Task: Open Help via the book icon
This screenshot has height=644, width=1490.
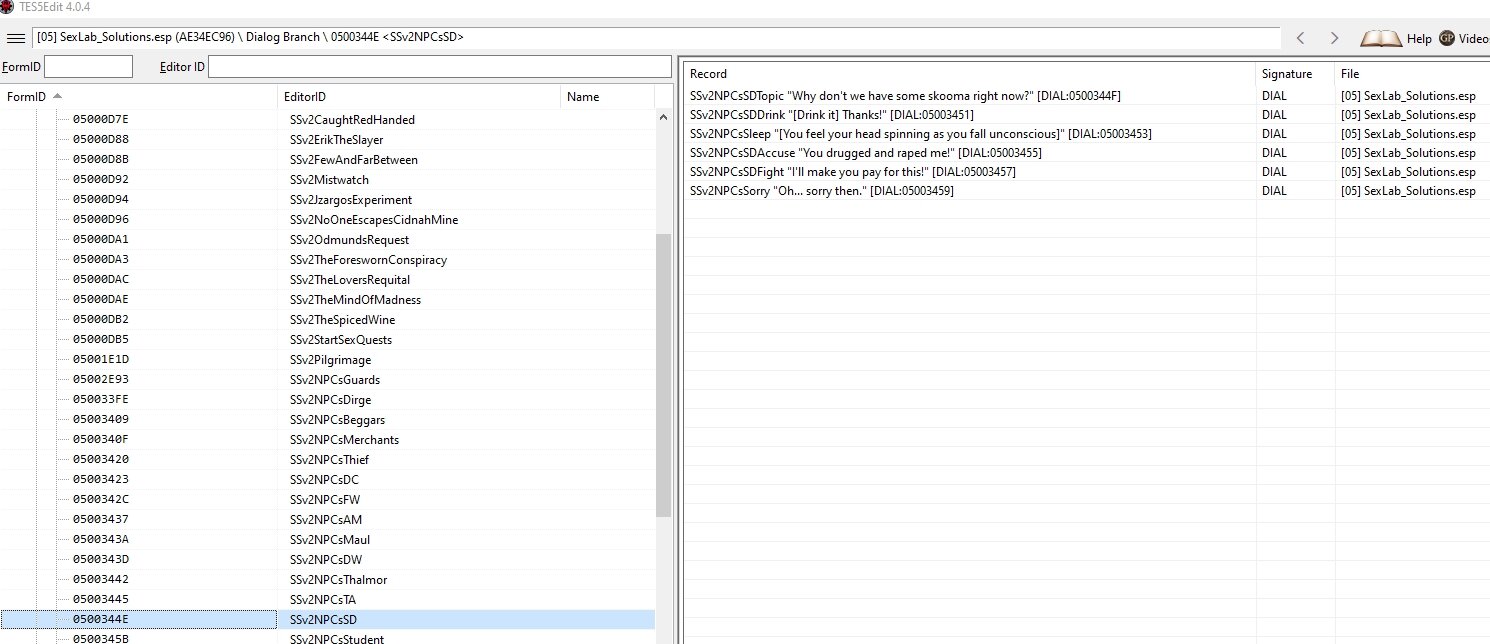Action: [1381, 38]
